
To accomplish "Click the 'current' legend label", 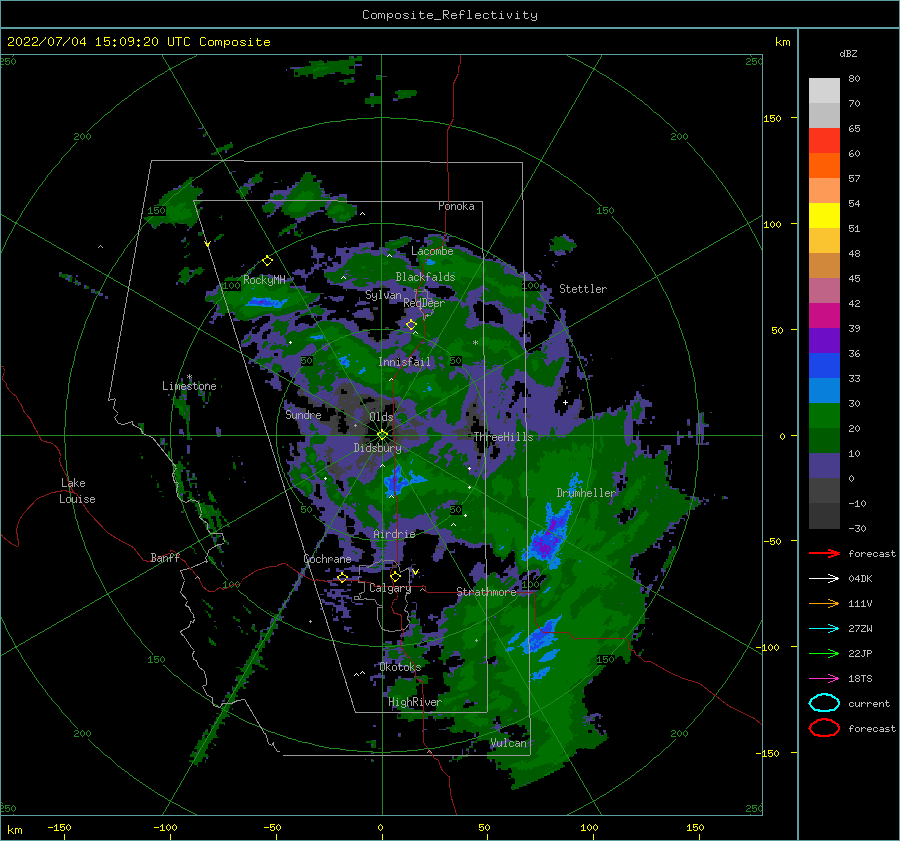I will (869, 703).
